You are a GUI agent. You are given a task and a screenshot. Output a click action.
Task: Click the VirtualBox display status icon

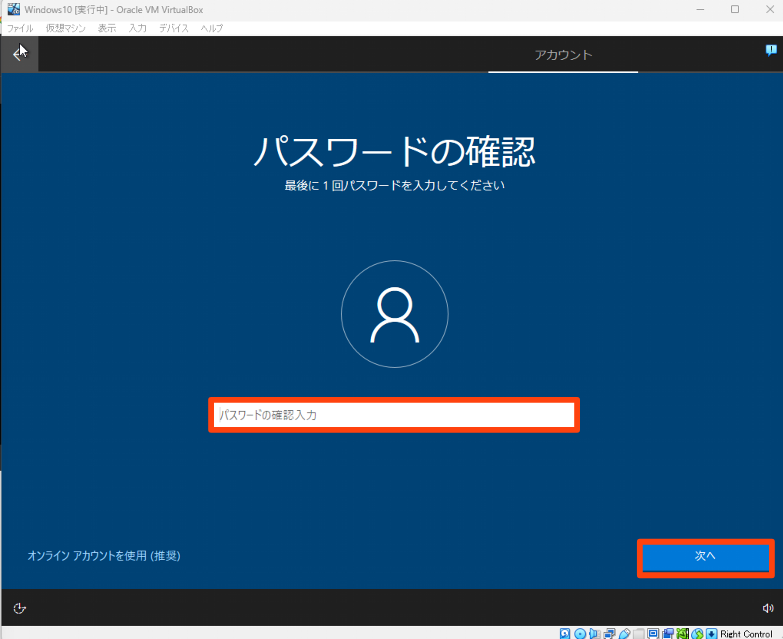tap(653, 634)
